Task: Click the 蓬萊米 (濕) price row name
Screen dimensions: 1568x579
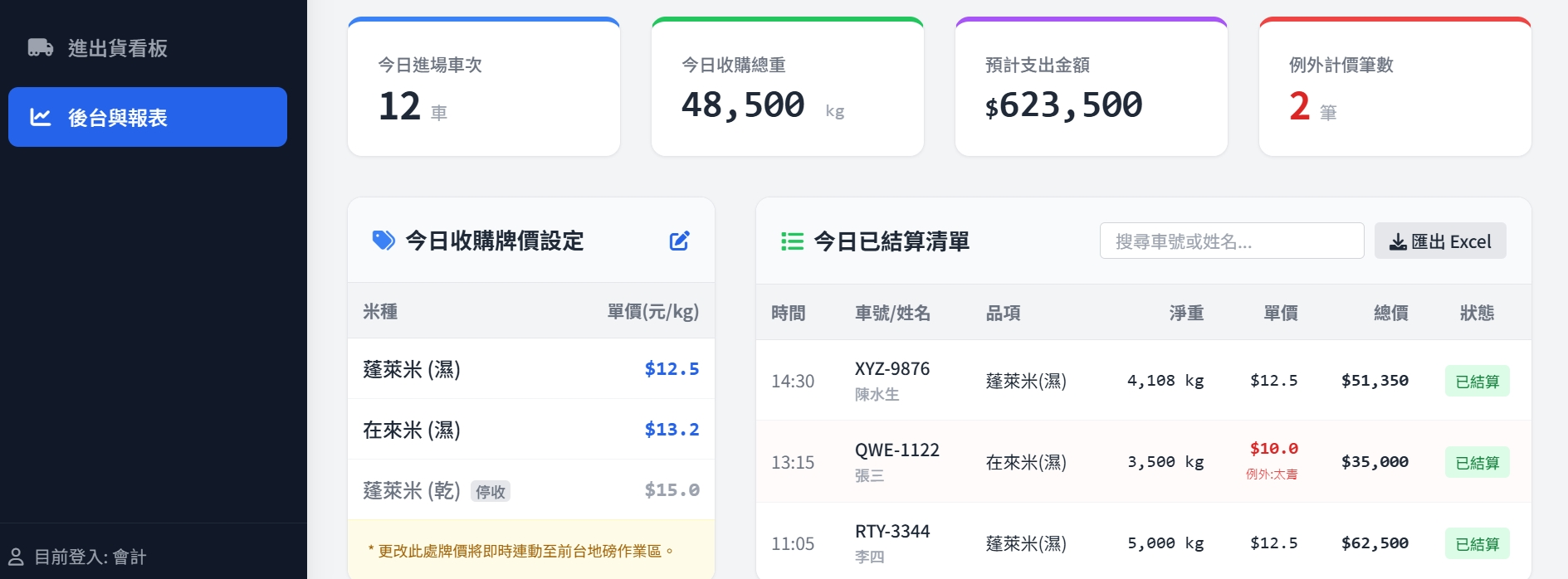Action: click(x=412, y=368)
